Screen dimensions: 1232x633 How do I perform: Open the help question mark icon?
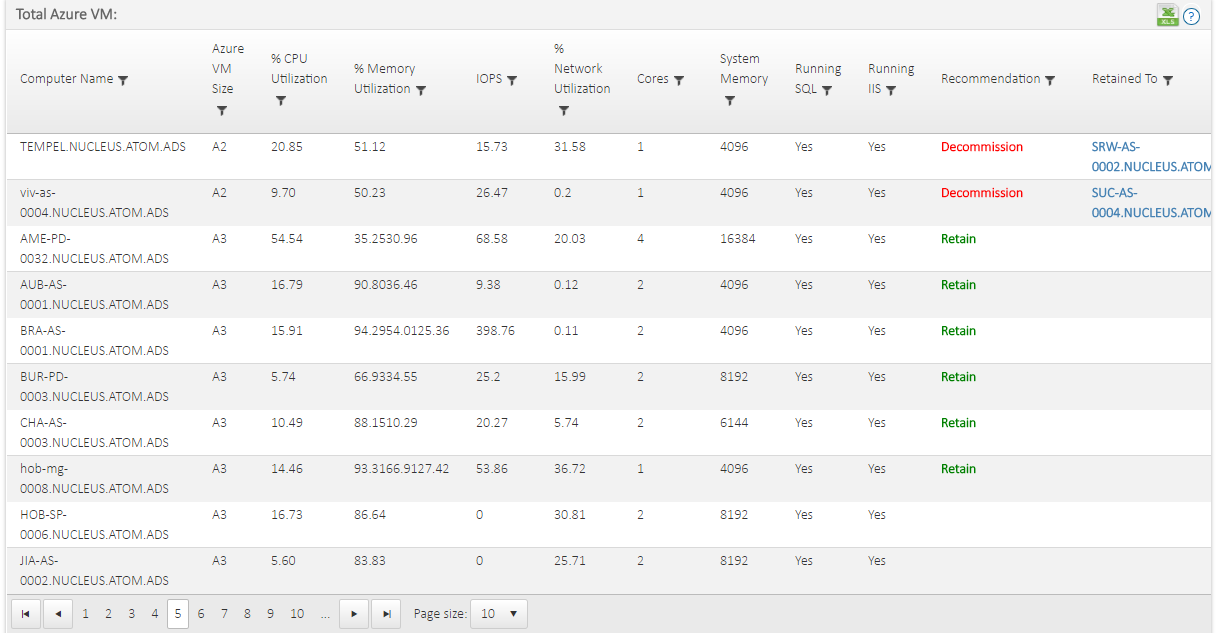[x=1191, y=16]
